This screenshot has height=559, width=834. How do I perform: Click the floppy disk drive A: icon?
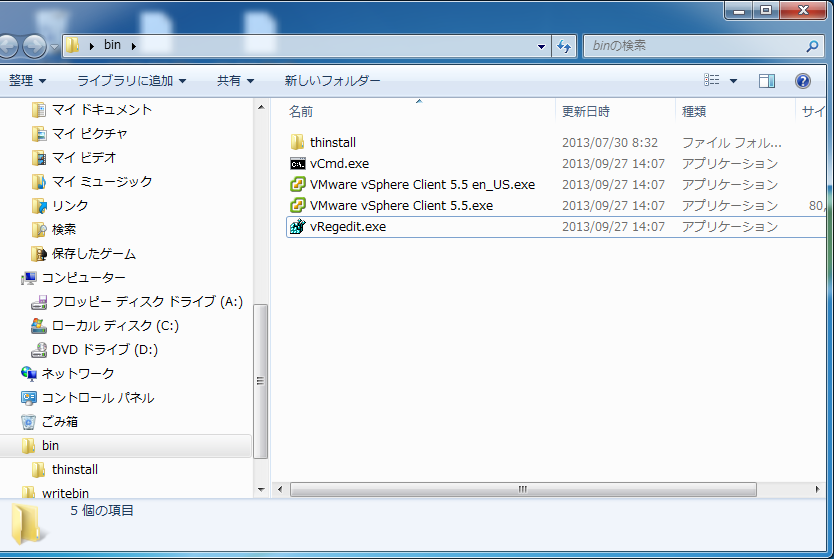coord(38,302)
